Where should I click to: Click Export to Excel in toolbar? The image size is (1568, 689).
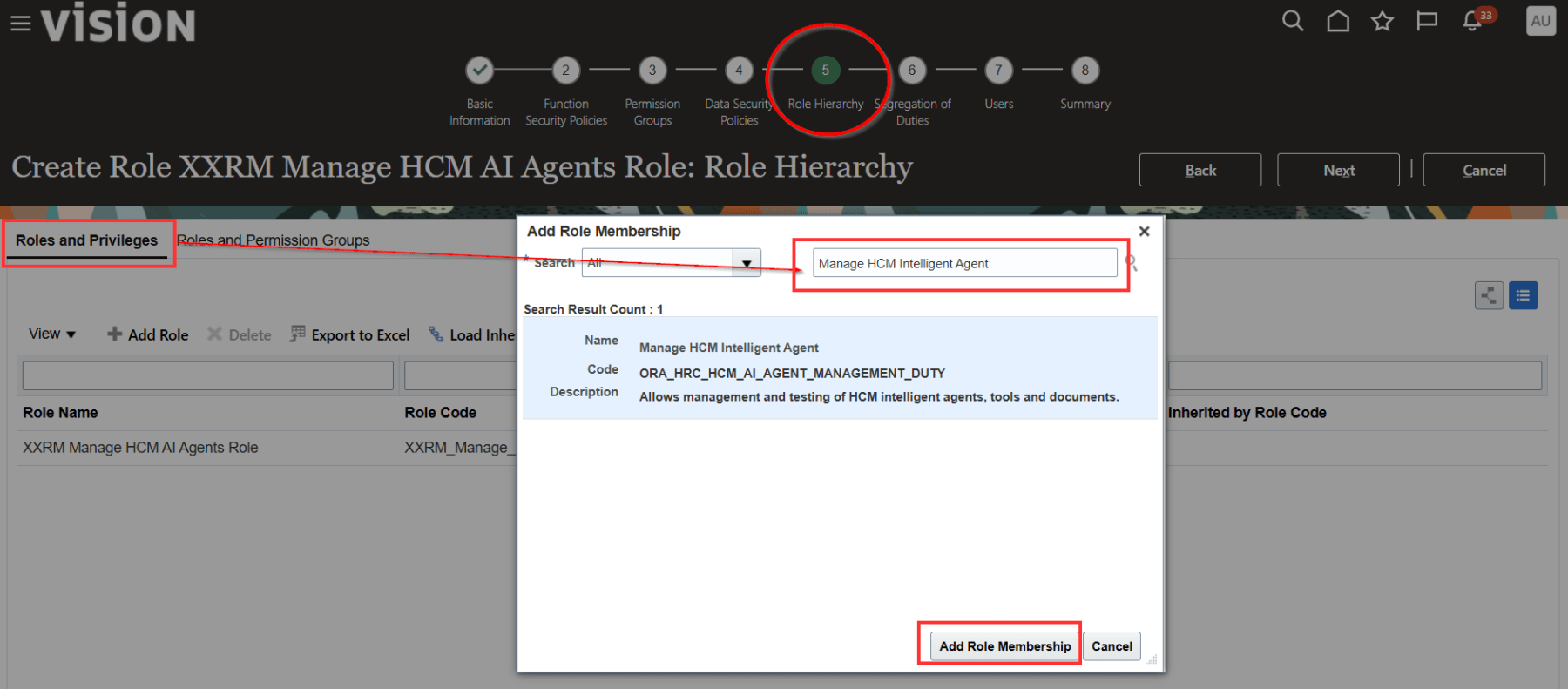[350, 334]
